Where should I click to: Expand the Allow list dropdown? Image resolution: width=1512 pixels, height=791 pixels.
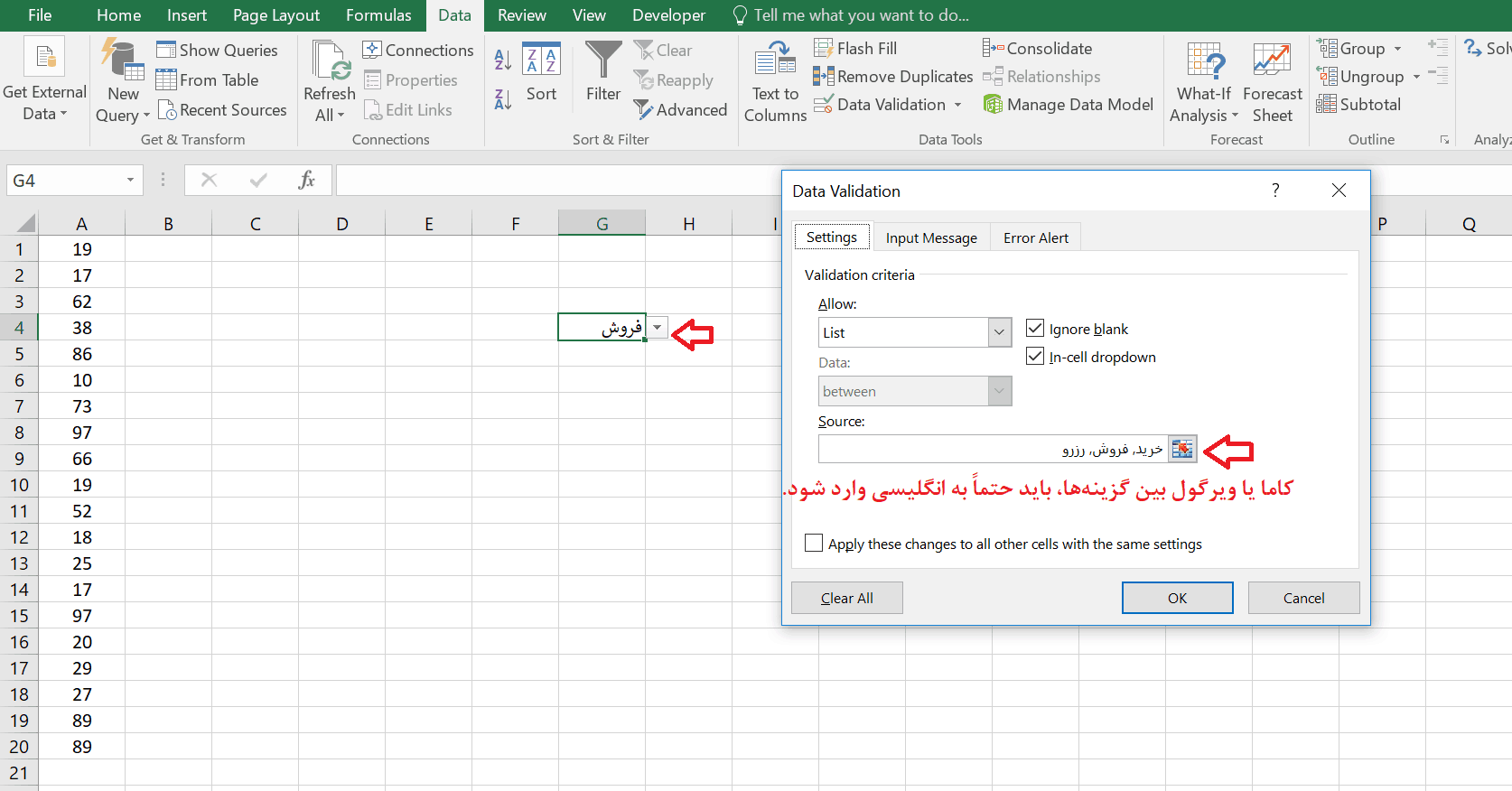tap(999, 332)
